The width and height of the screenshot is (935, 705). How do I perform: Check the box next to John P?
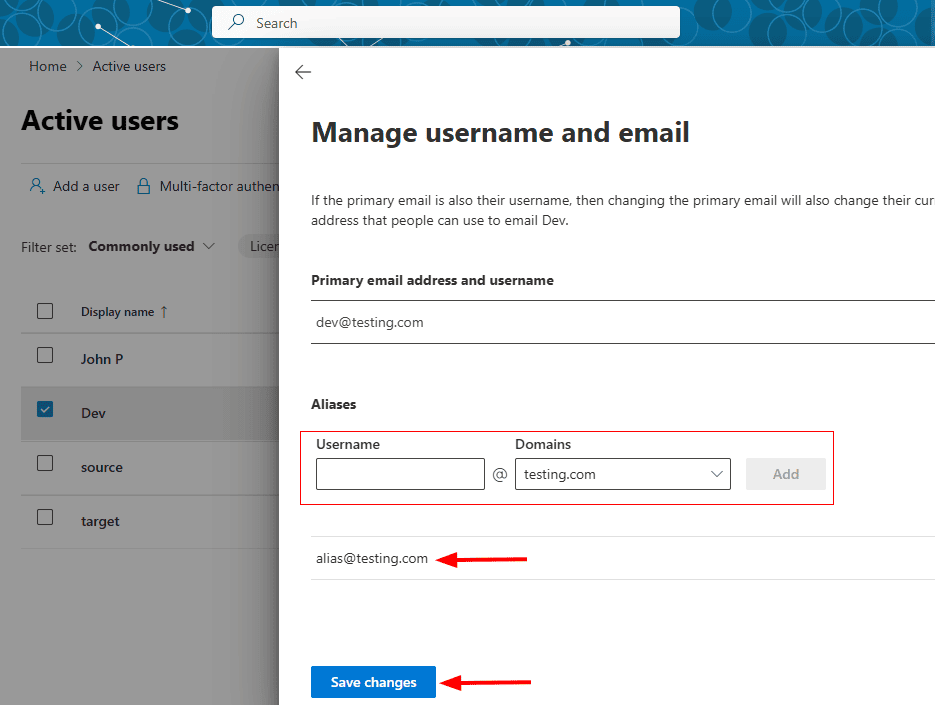[45, 355]
